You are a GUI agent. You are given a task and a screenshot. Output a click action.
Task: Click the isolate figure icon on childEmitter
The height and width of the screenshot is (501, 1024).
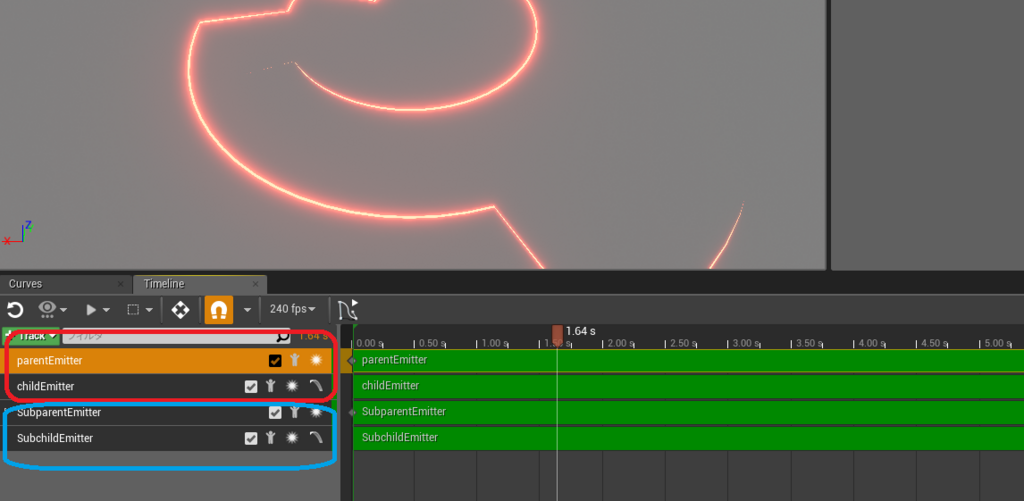pos(270,386)
